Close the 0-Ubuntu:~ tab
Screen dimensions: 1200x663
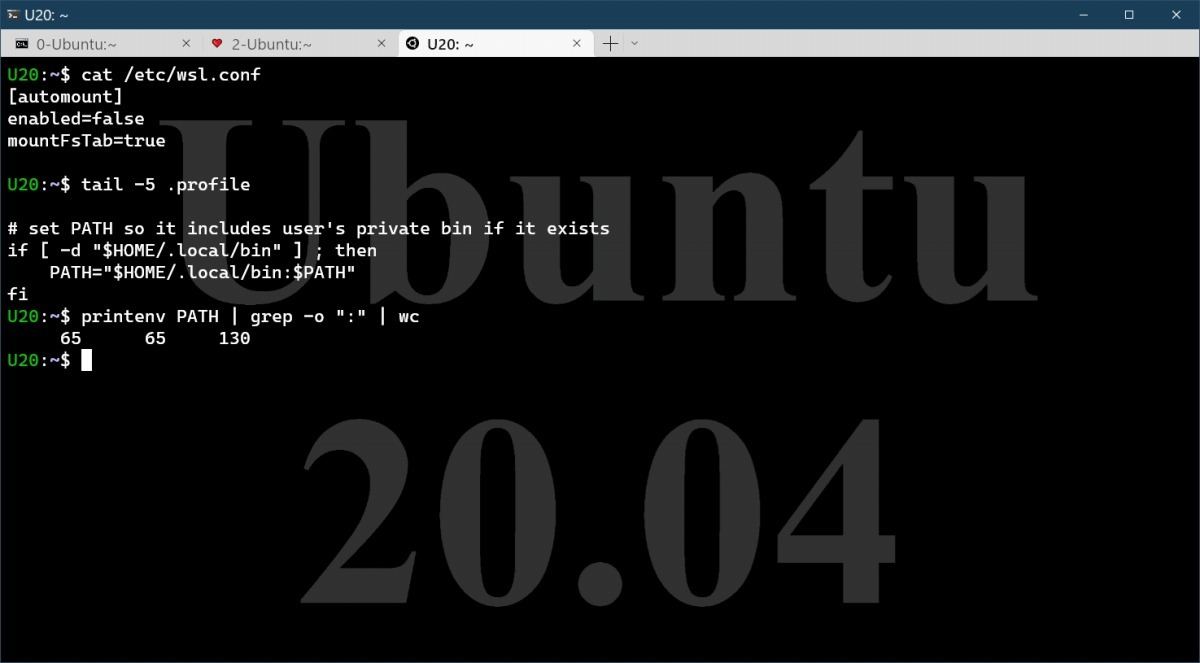(186, 44)
